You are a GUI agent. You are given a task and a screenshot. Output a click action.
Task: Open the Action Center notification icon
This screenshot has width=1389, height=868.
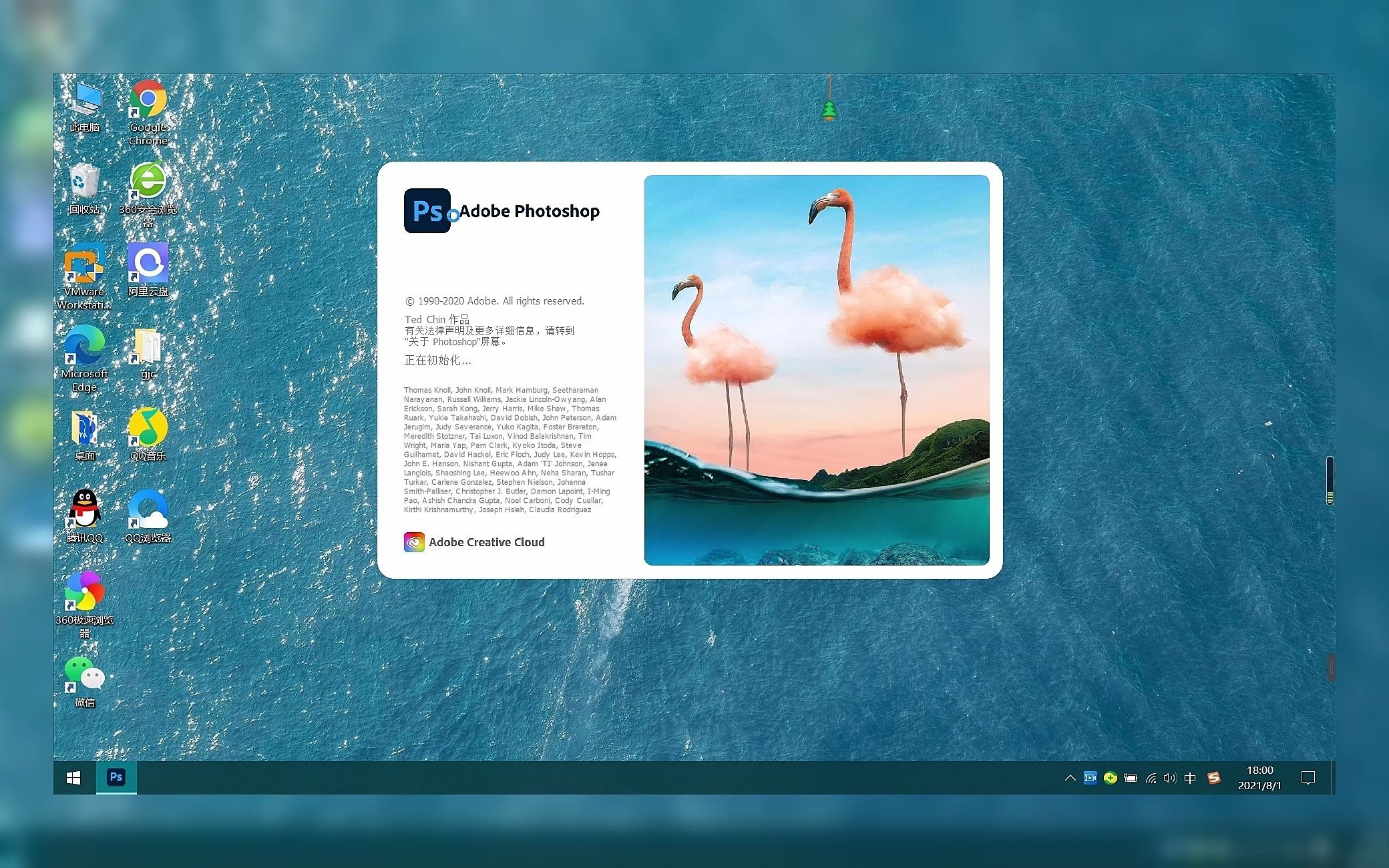[x=1308, y=778]
